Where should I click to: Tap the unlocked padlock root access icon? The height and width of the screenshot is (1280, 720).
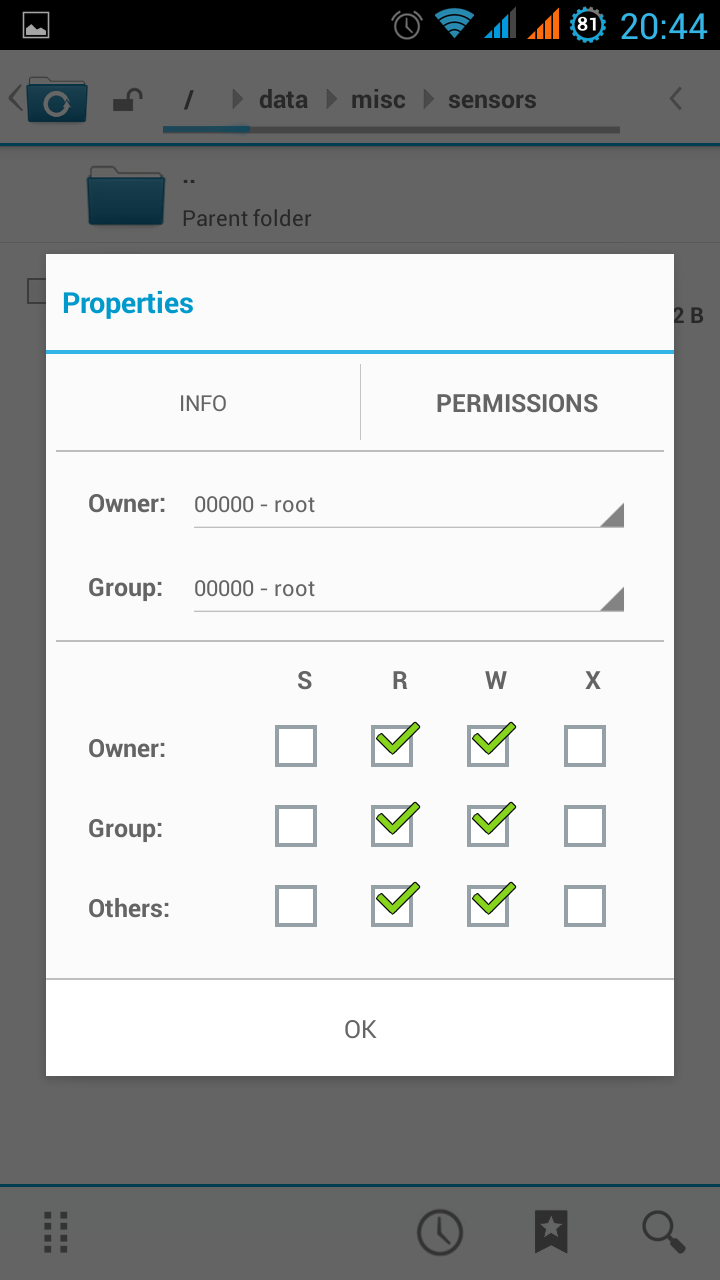127,100
